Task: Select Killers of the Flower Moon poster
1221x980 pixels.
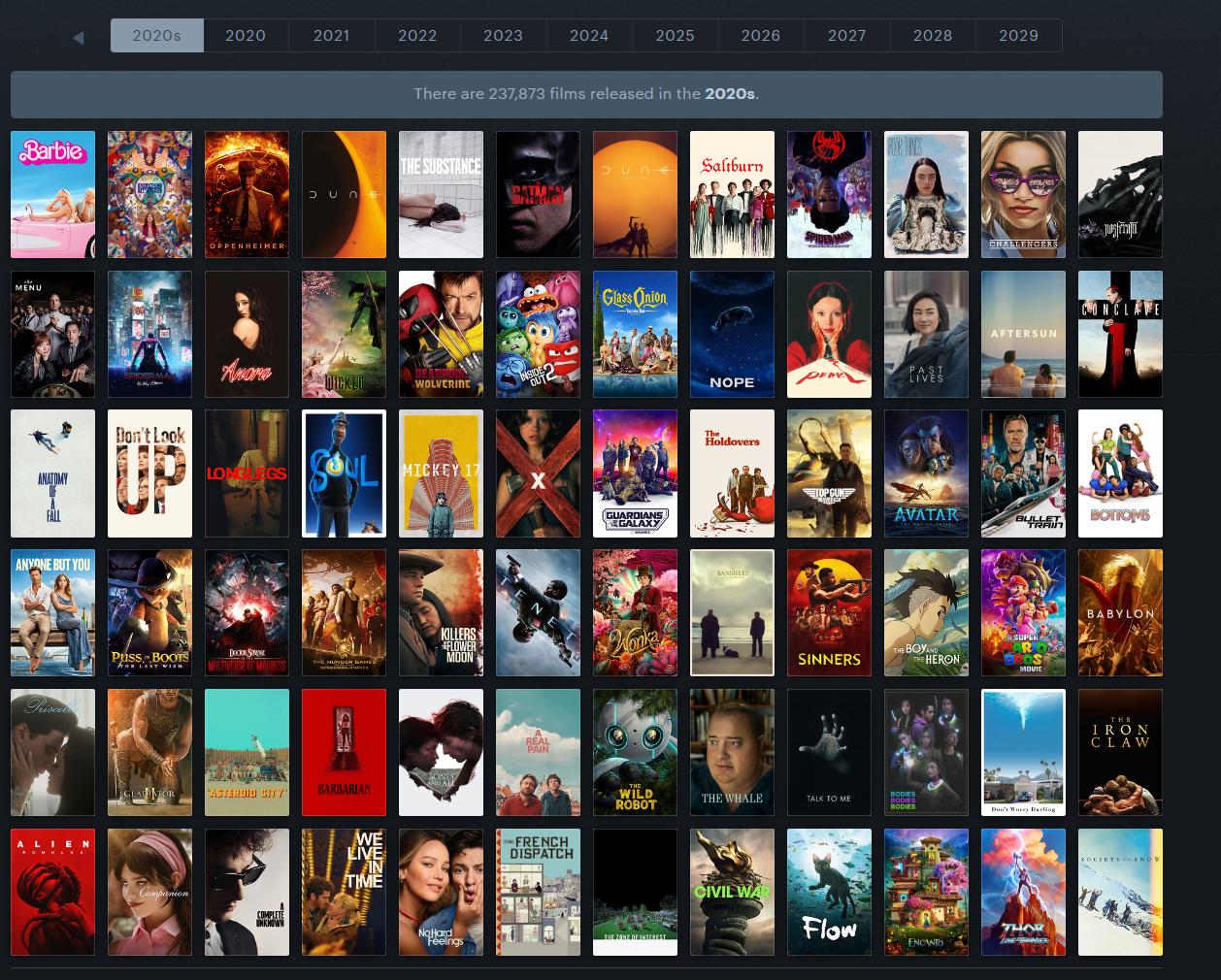Action: coord(442,613)
